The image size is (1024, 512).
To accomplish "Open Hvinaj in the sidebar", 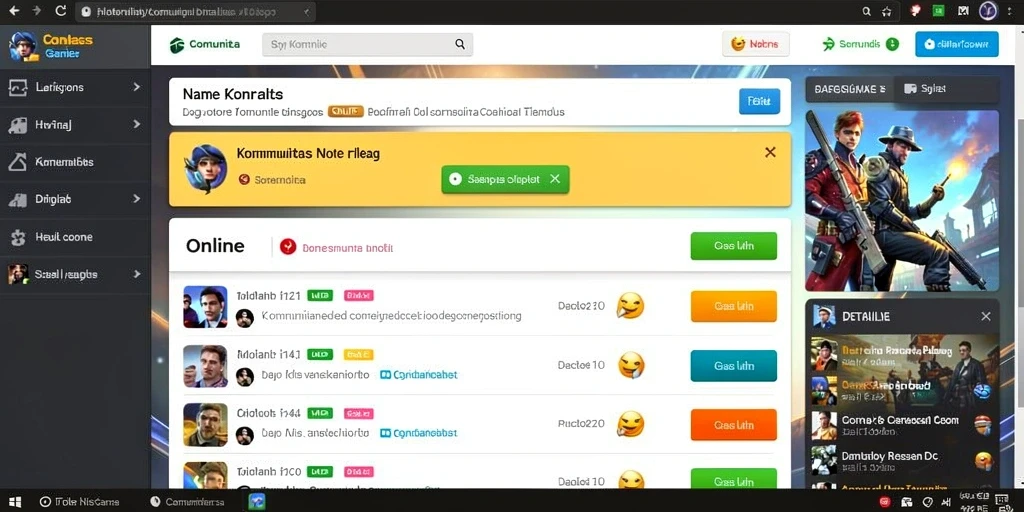I will 75,124.
